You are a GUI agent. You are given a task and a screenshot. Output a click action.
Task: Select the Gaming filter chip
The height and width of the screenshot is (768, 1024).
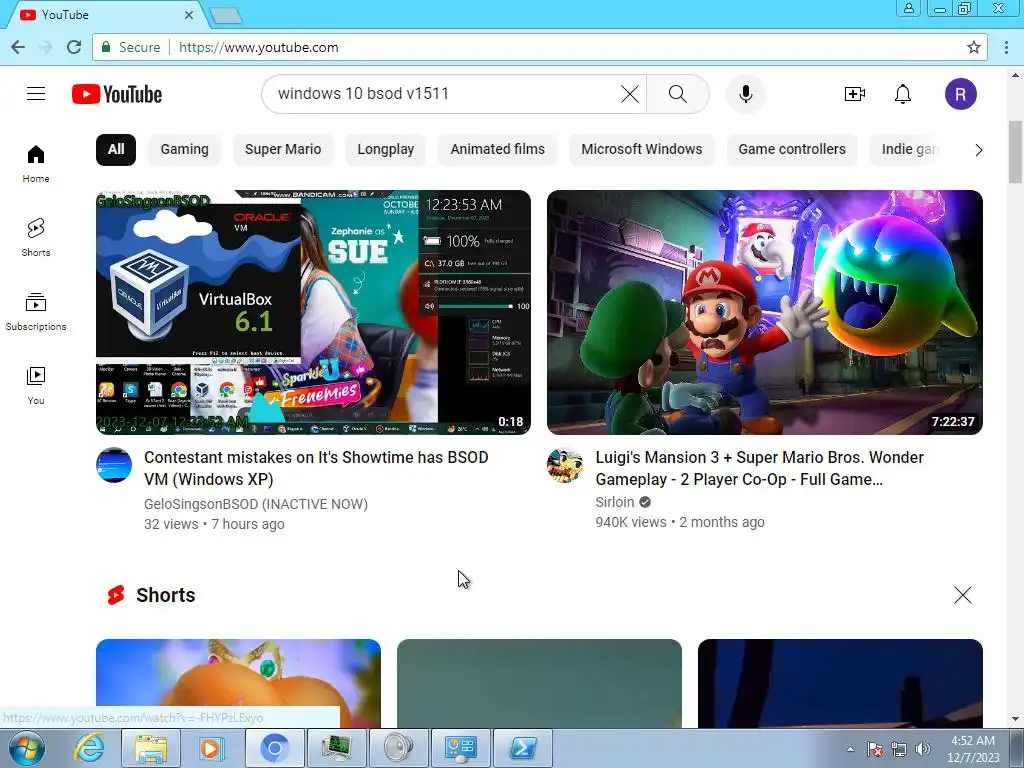coord(185,150)
